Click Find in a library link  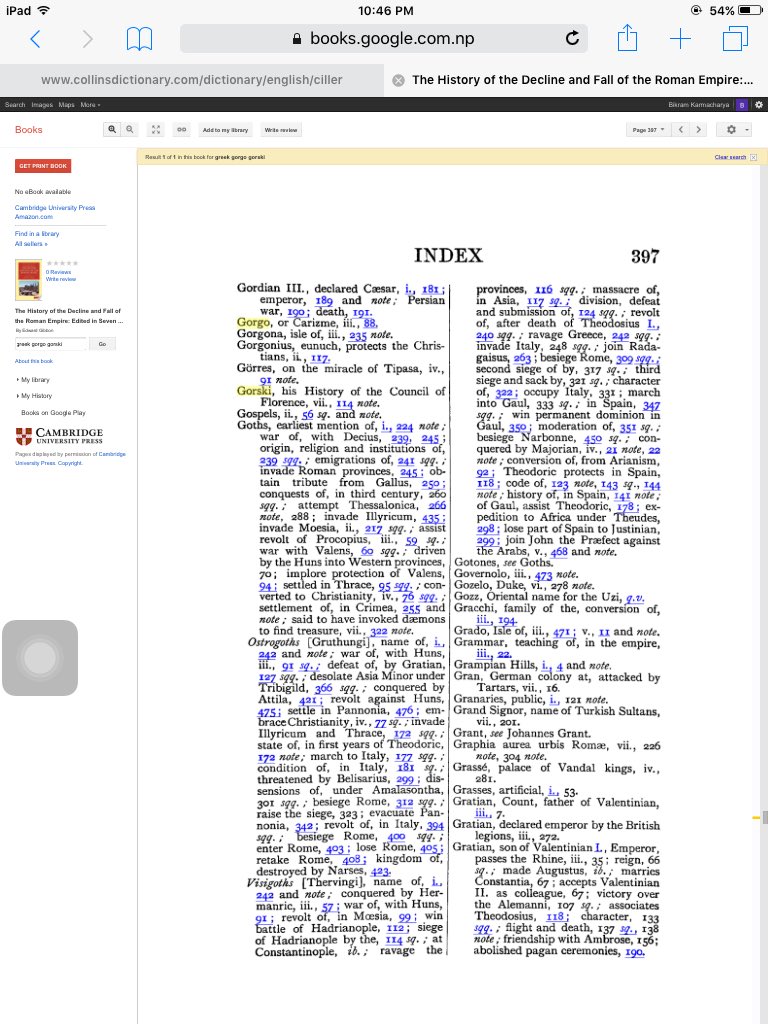(x=37, y=233)
